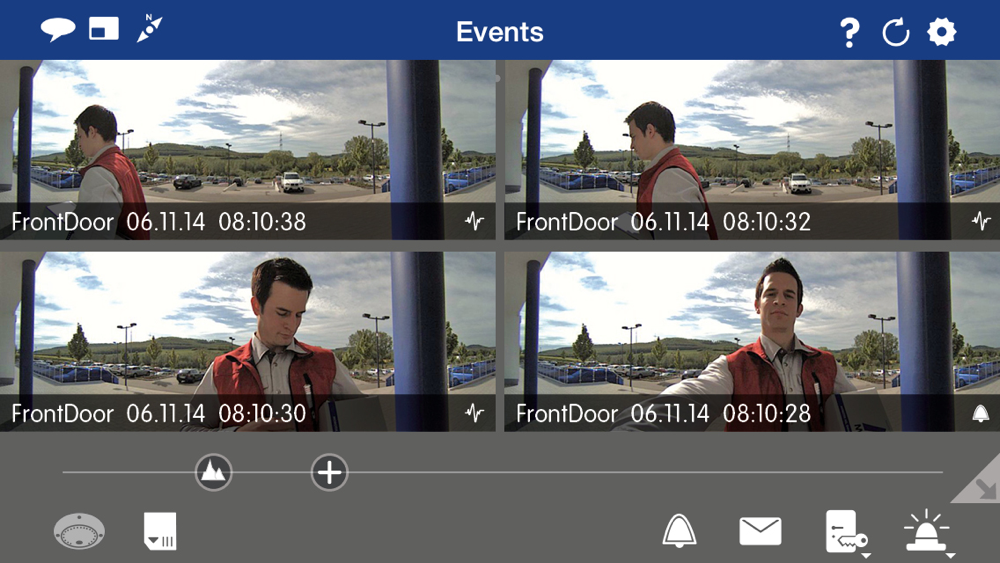This screenshot has height=563, width=1000.
Task: Click caption text 'FrontDoor 06.11.14 08:10:38'
Action: click(x=159, y=222)
